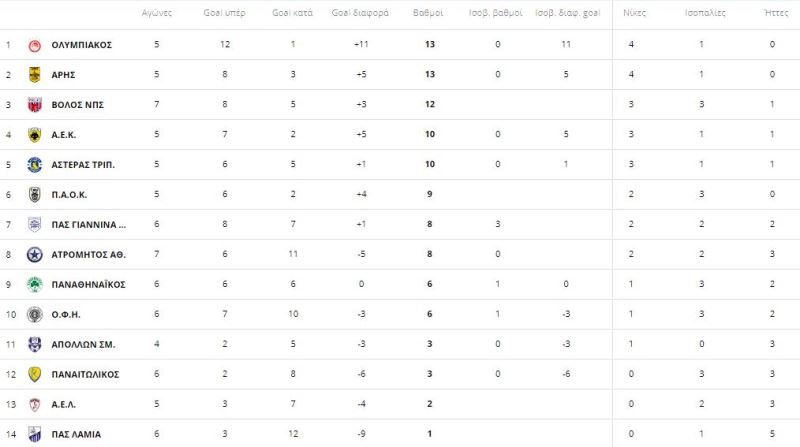Click the Άρης team crest icon
Viewport: 800px width, 447px height.
click(x=34, y=75)
